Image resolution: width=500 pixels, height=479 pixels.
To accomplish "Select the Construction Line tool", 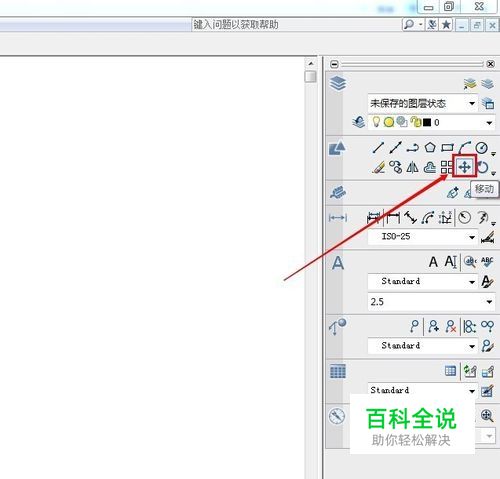I will click(x=395, y=147).
